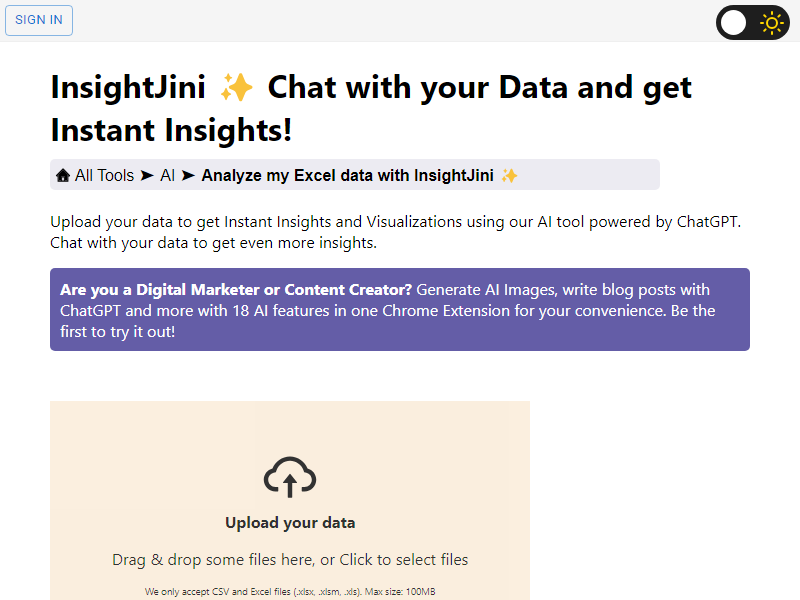Click the cloud upload icon
Viewport: 800px width, 600px height.
pyautogui.click(x=290, y=477)
